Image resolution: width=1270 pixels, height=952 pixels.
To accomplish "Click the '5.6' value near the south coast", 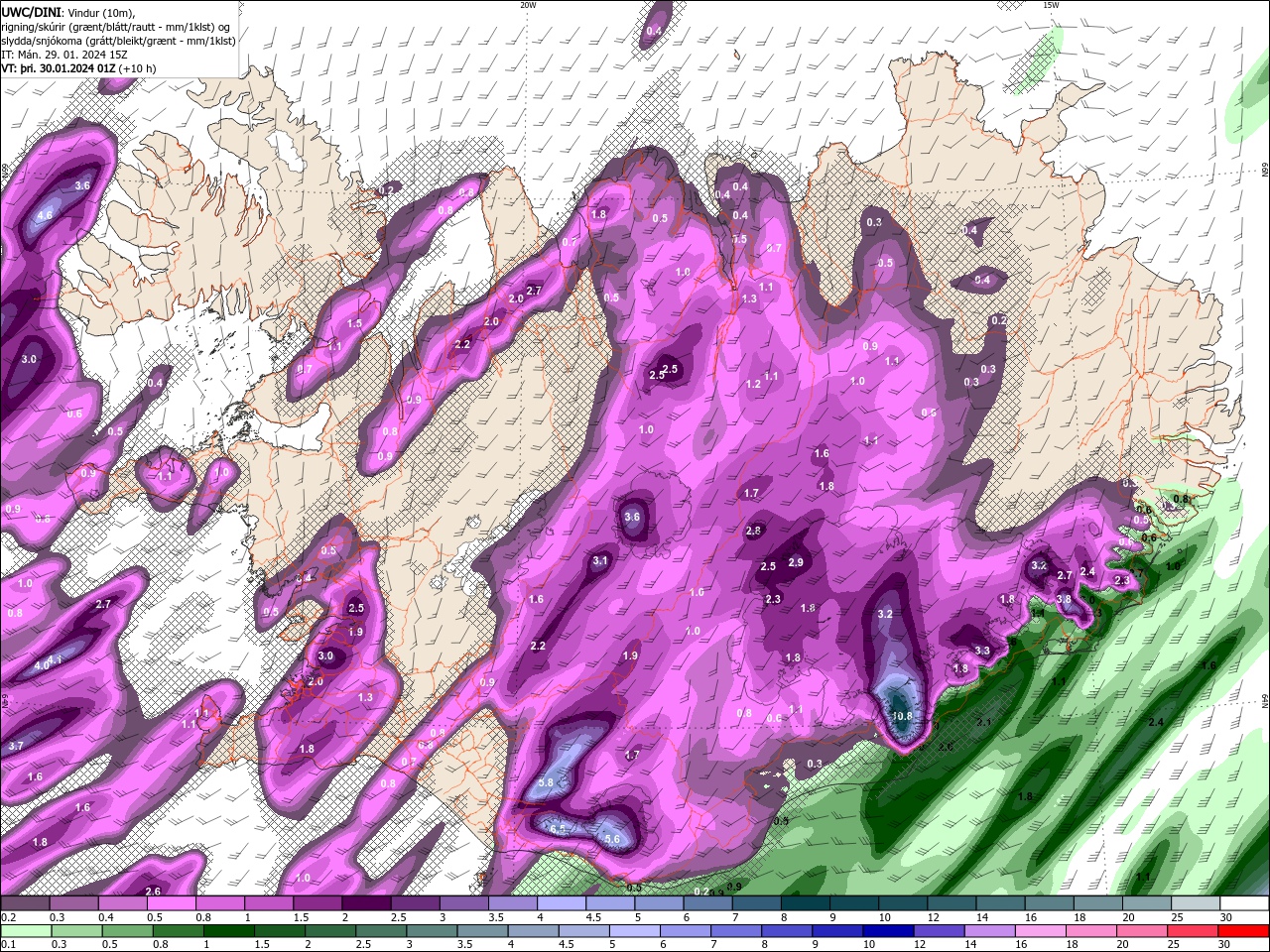I will pyautogui.click(x=612, y=839).
